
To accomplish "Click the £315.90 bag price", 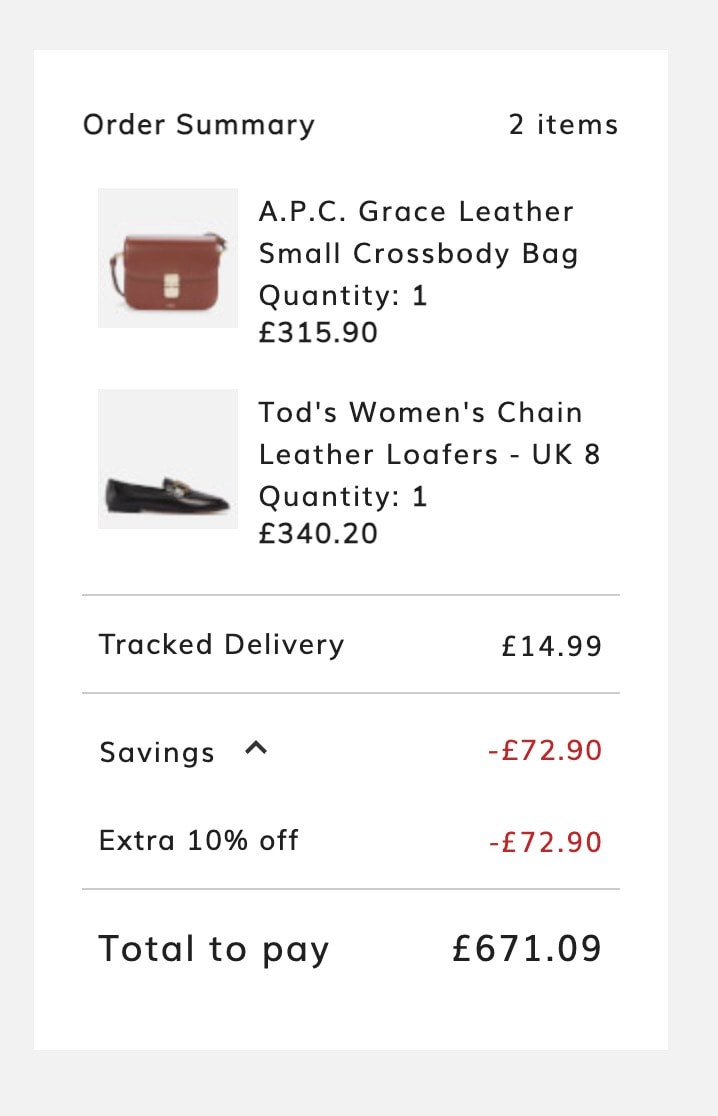I will point(318,332).
